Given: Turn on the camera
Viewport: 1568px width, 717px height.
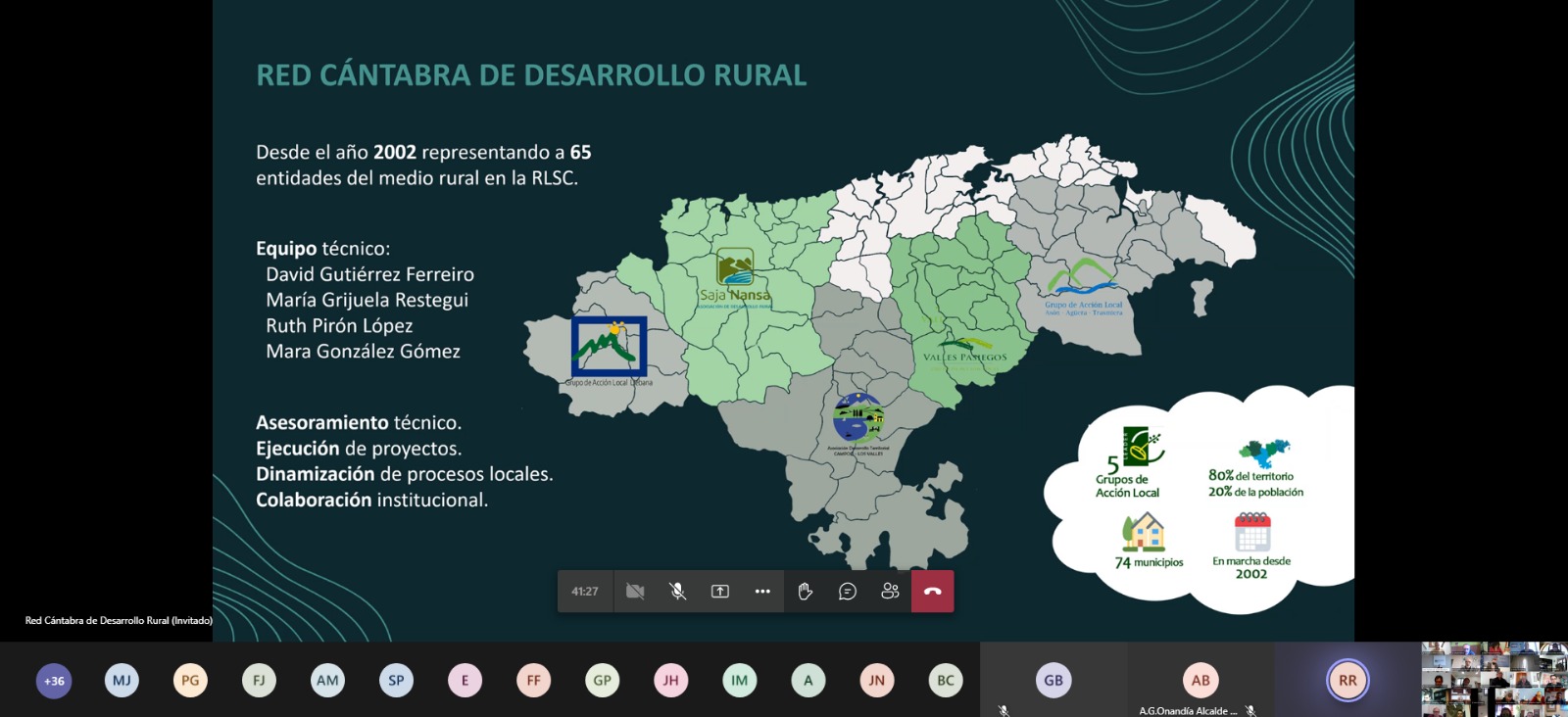Looking at the screenshot, I should (x=635, y=592).
